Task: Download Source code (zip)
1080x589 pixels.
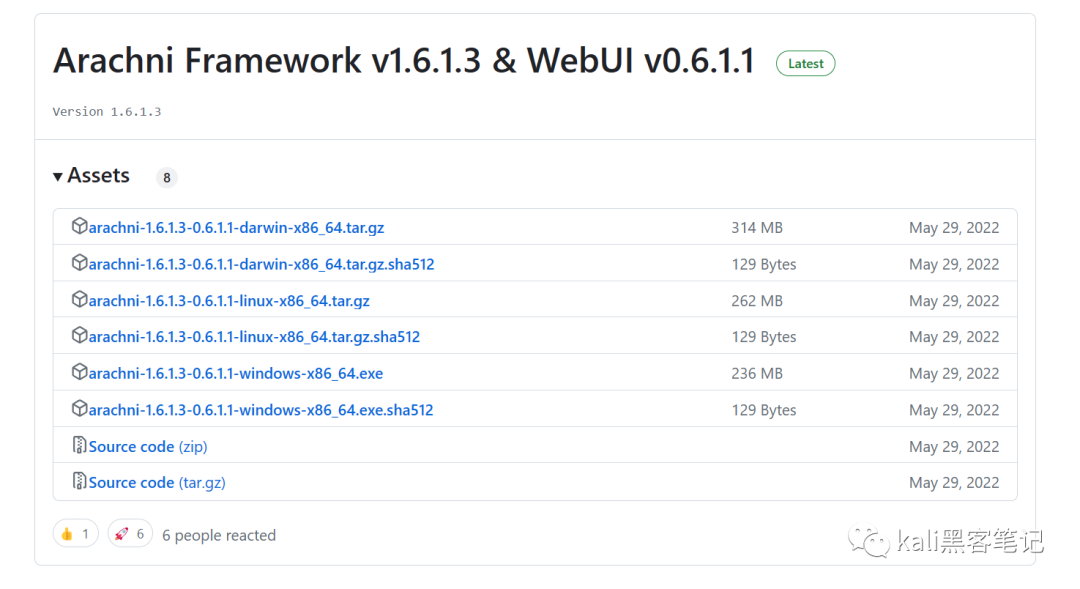Action: (x=148, y=447)
